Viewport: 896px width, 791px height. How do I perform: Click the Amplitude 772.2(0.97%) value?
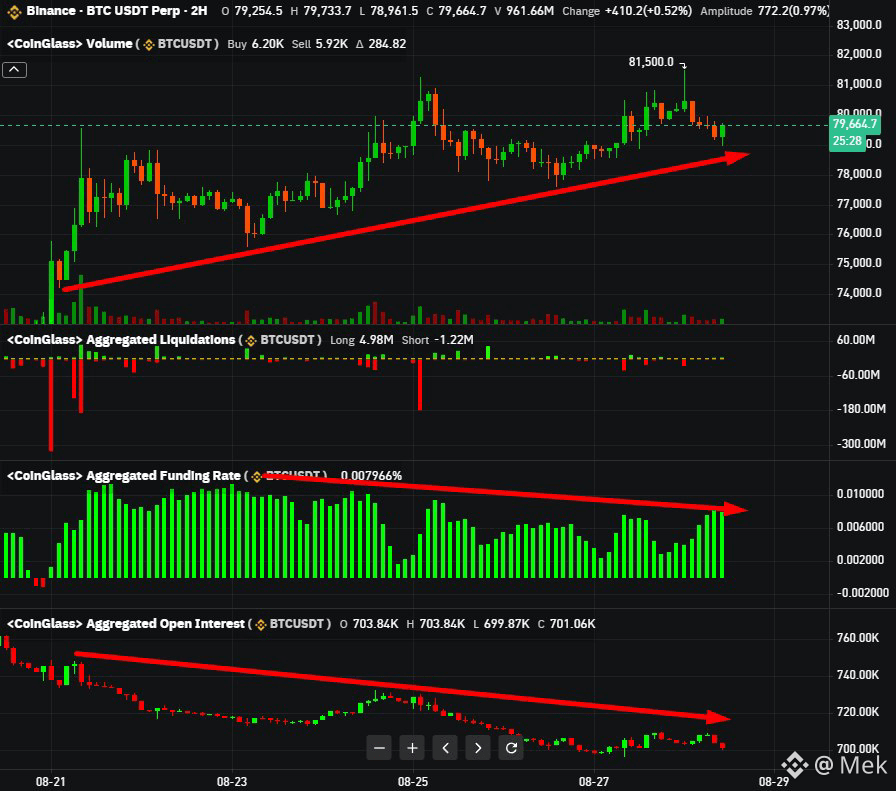click(x=765, y=11)
